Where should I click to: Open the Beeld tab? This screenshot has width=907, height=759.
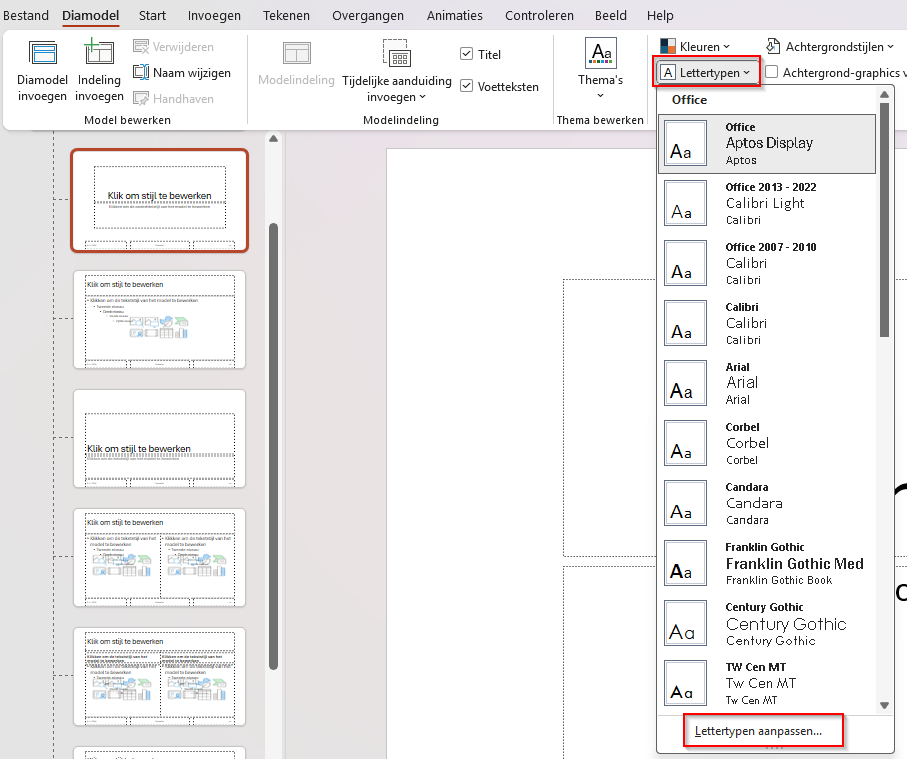coord(611,16)
